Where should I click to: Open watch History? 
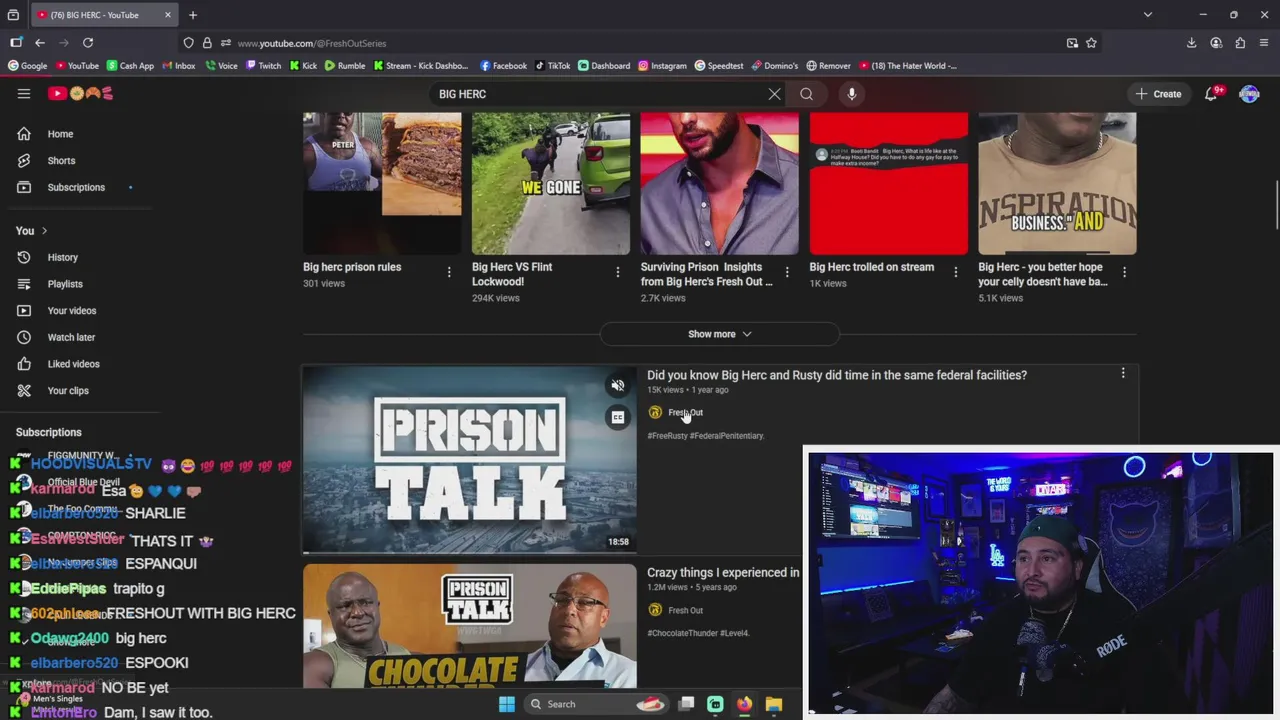pyautogui.click(x=62, y=257)
